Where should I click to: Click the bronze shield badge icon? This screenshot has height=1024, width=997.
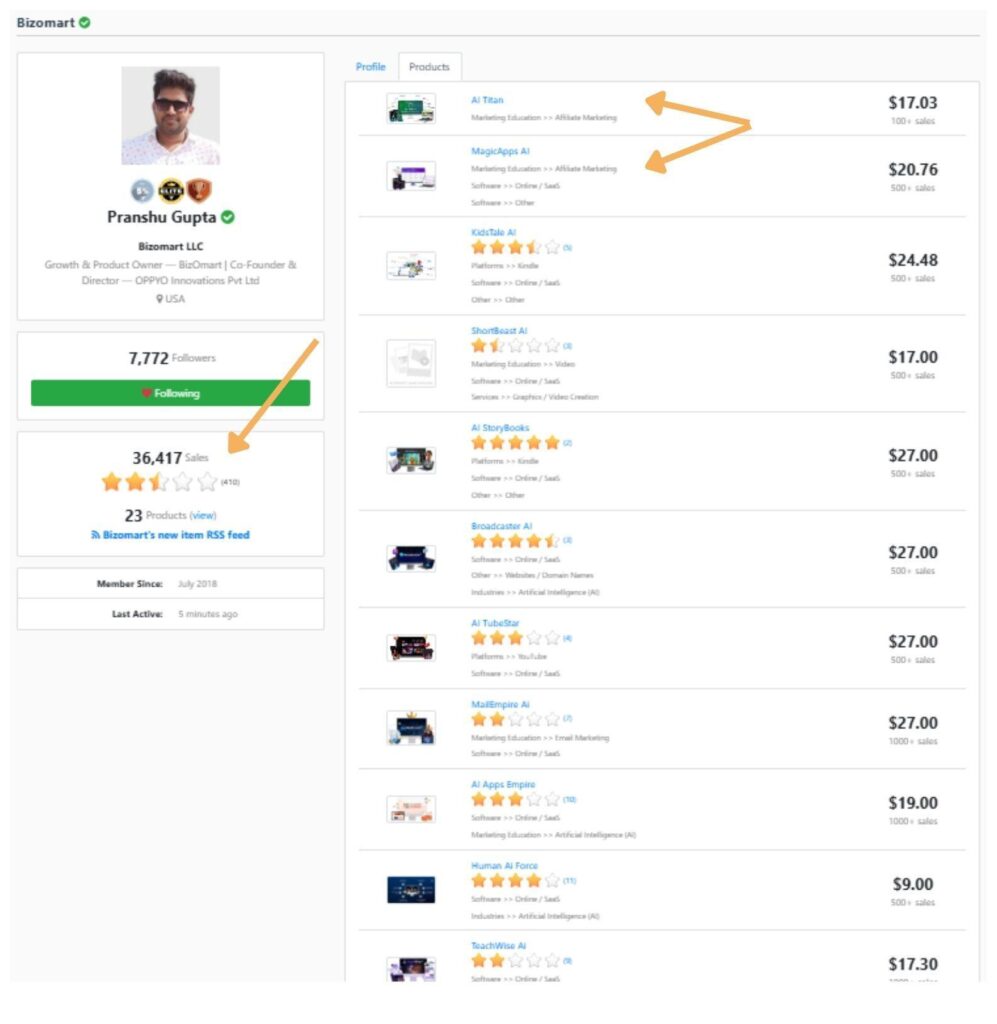click(200, 191)
